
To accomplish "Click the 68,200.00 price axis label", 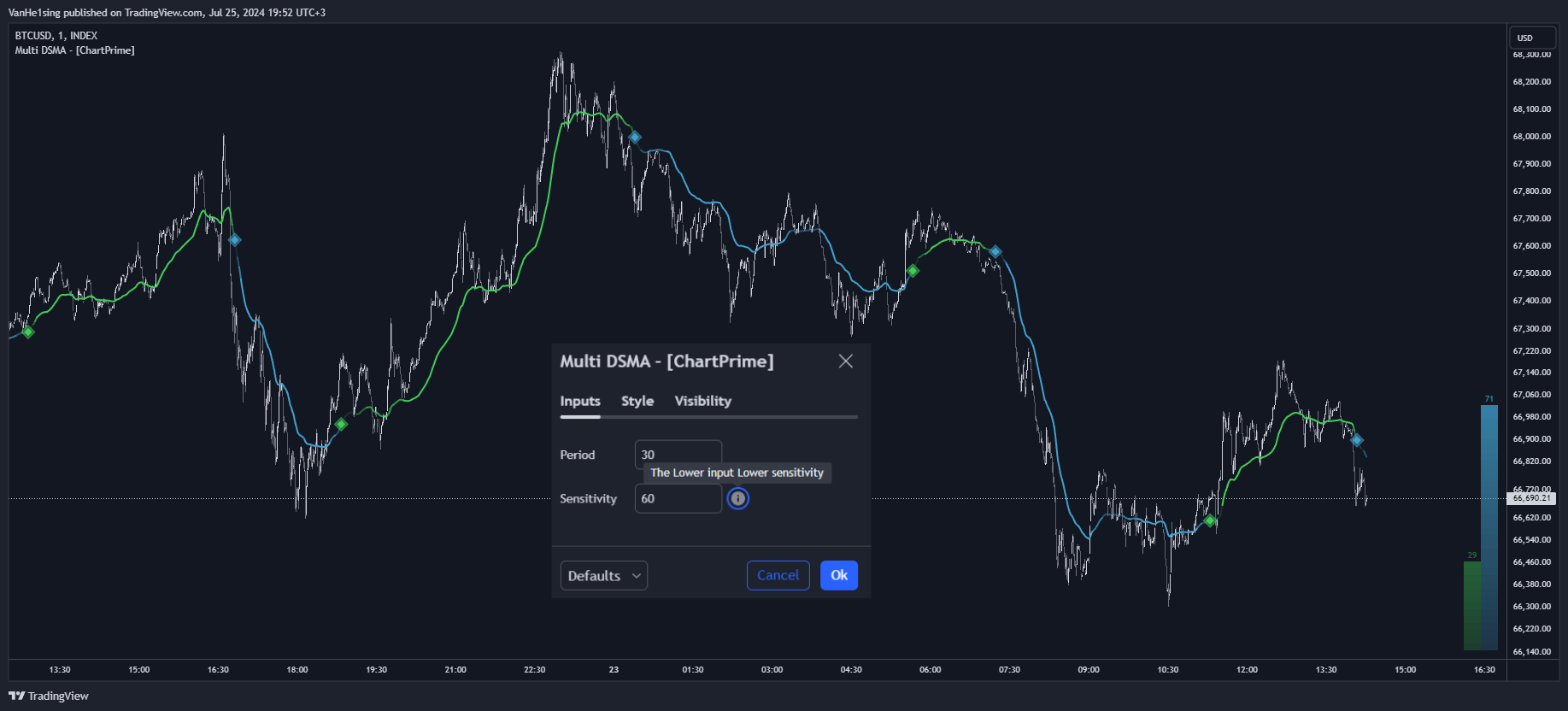I will coord(1532,82).
